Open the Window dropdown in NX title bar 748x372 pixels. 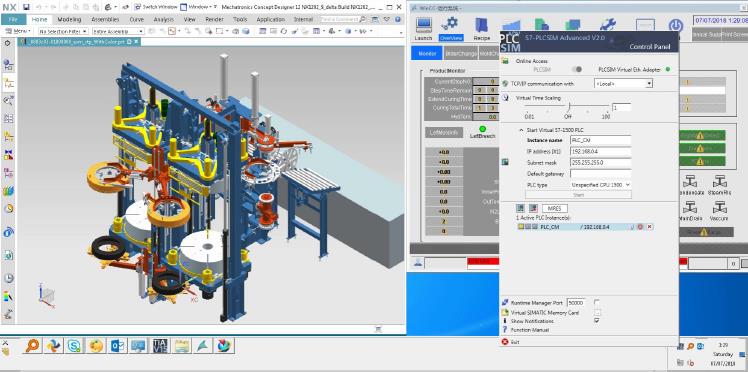click(x=199, y=7)
